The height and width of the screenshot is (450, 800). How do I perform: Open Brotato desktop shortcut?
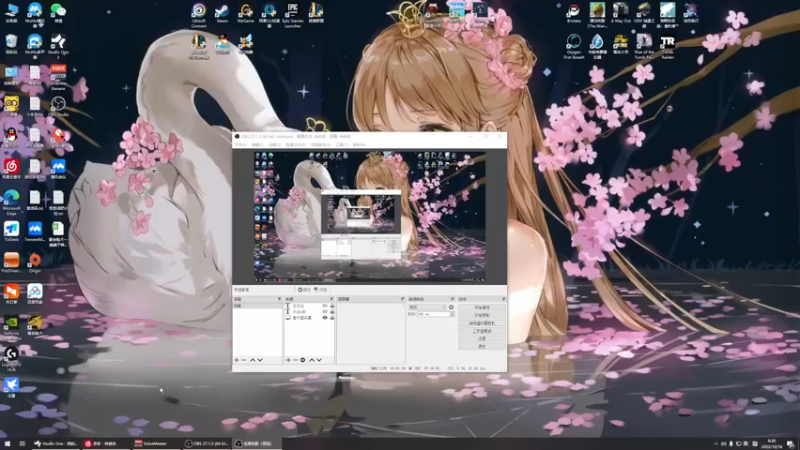click(573, 13)
